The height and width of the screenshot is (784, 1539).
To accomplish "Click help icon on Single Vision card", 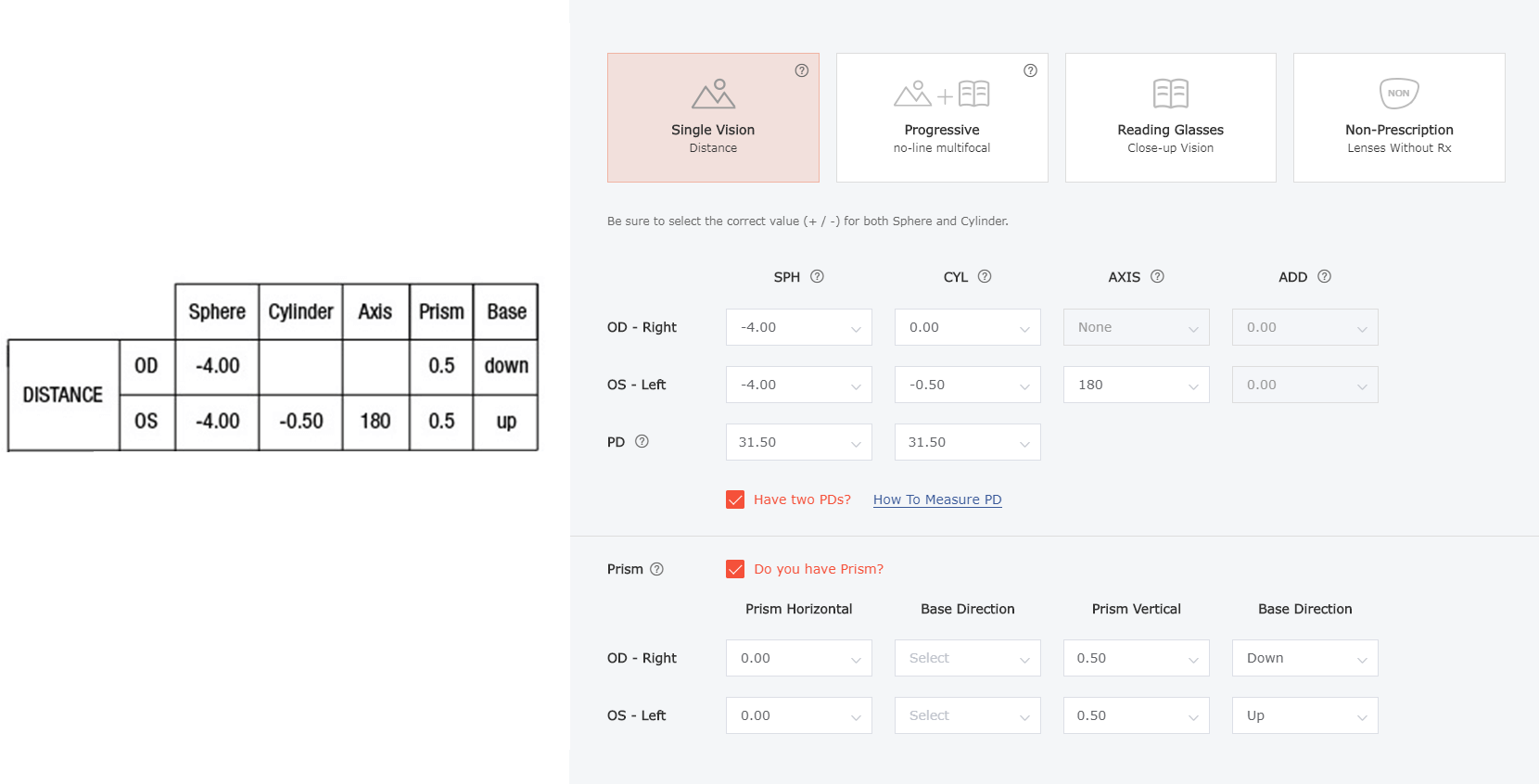I will point(801,70).
